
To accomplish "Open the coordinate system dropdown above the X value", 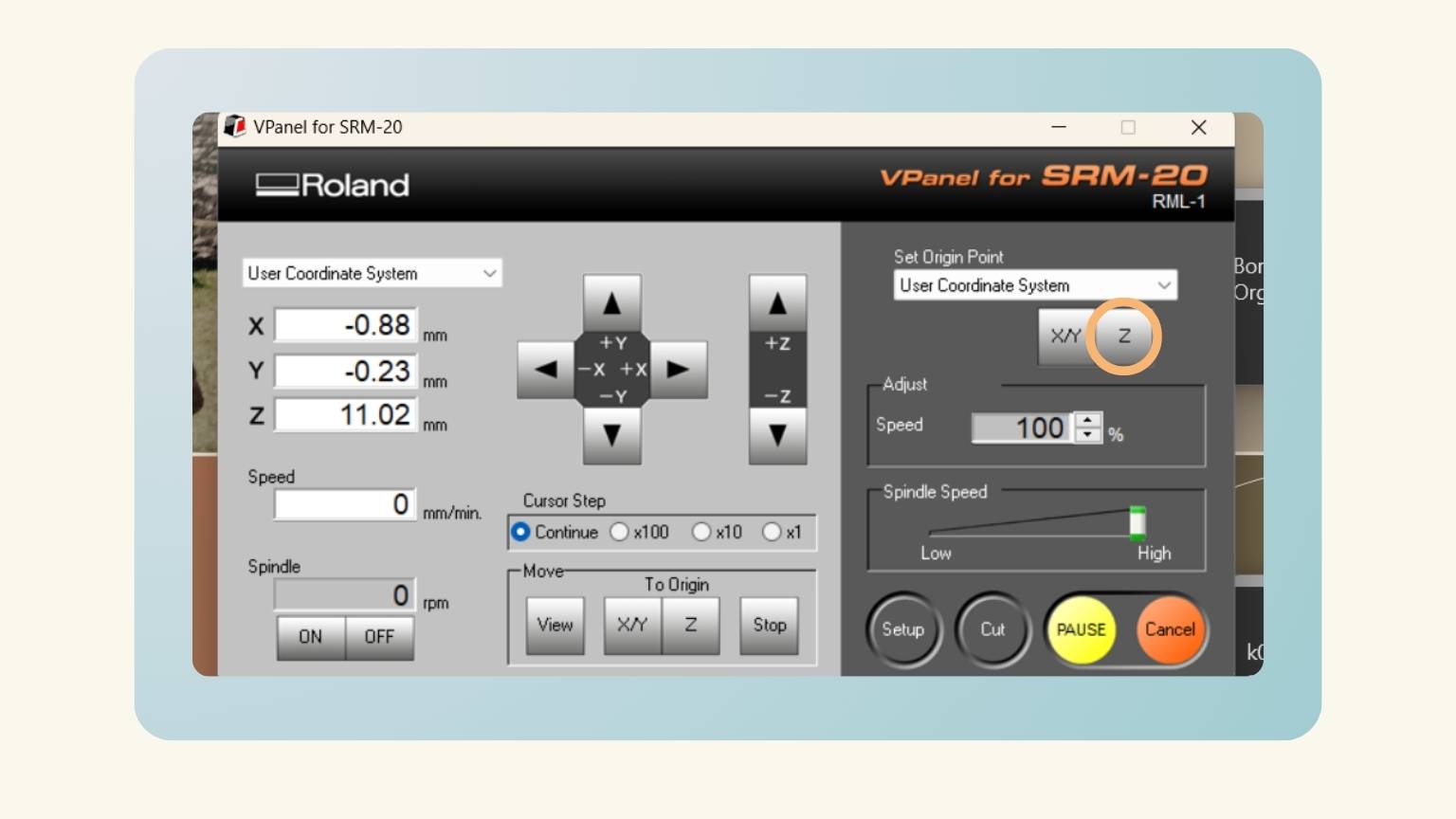I will [x=372, y=273].
